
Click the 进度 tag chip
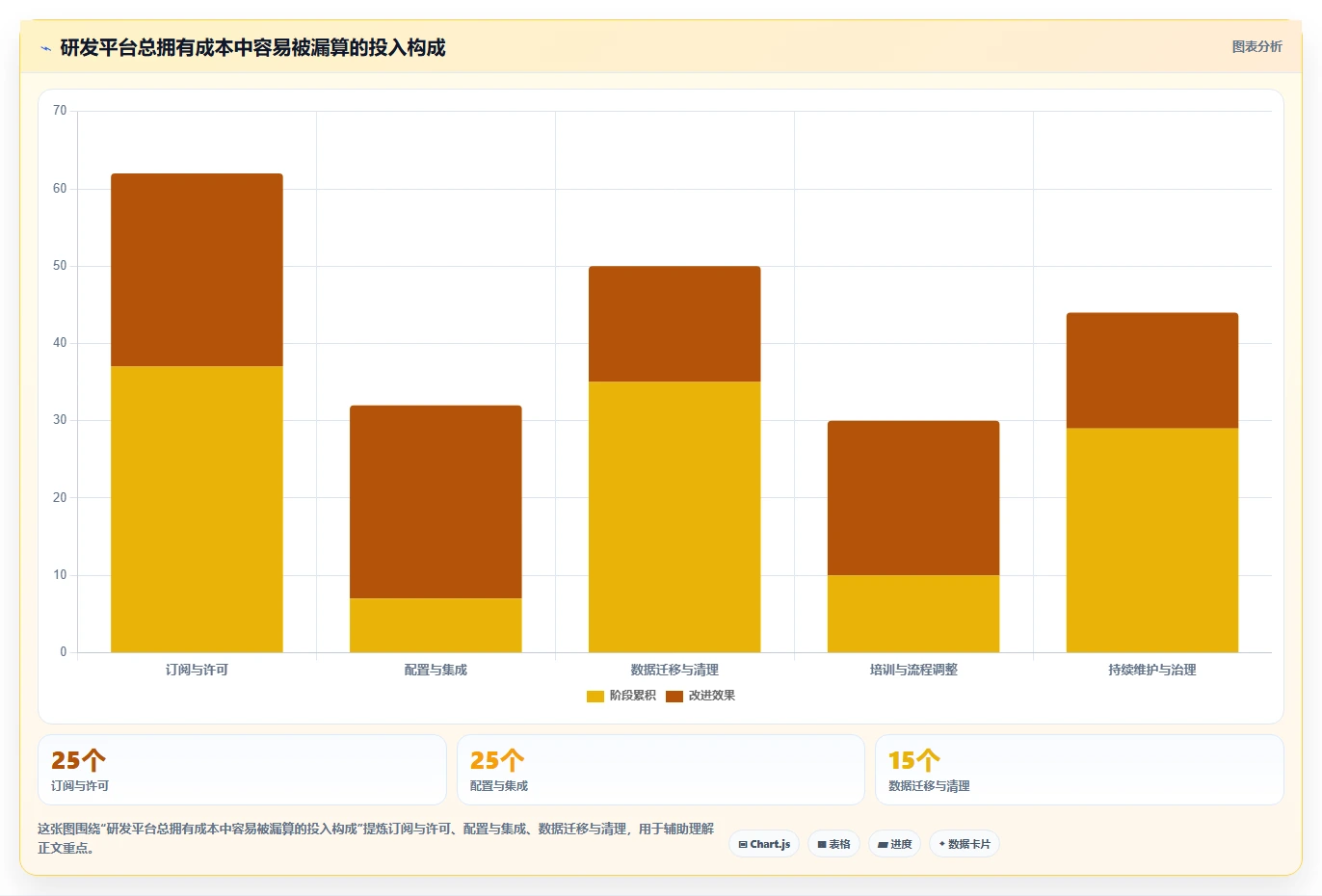tap(895, 844)
